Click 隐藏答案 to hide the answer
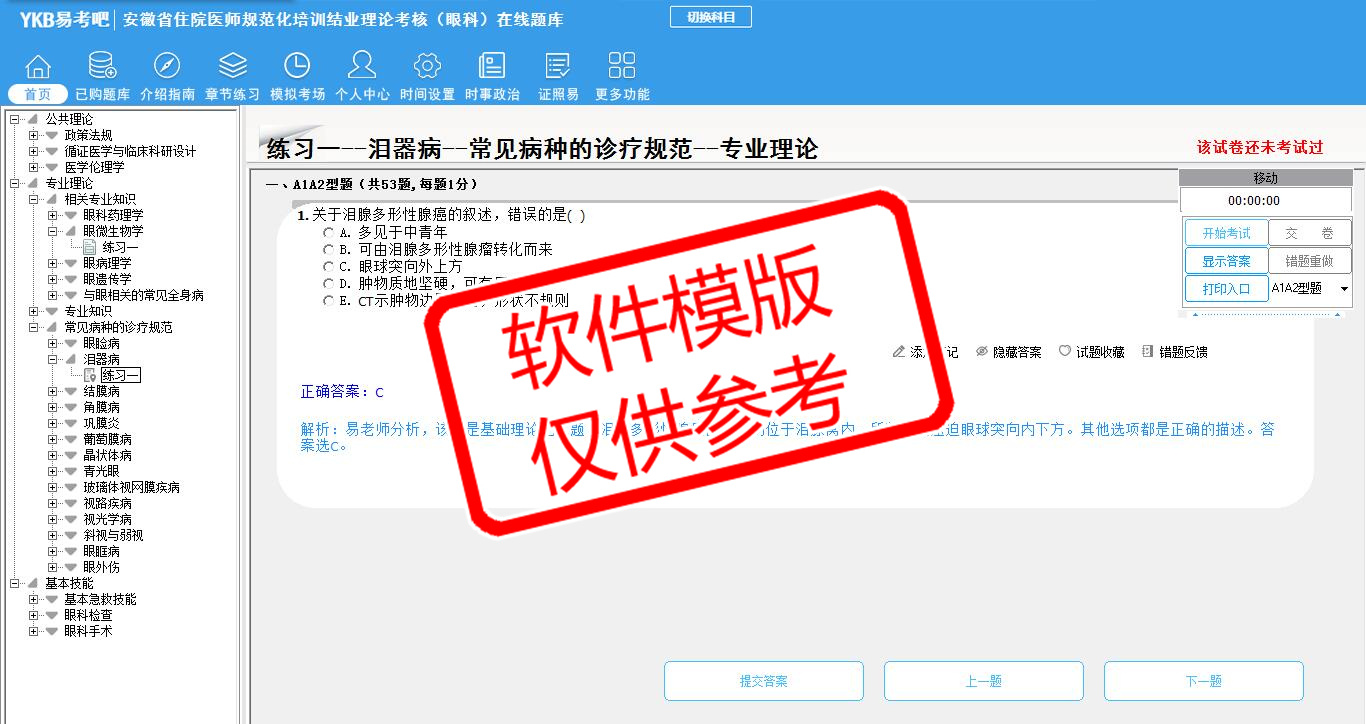 point(1008,352)
